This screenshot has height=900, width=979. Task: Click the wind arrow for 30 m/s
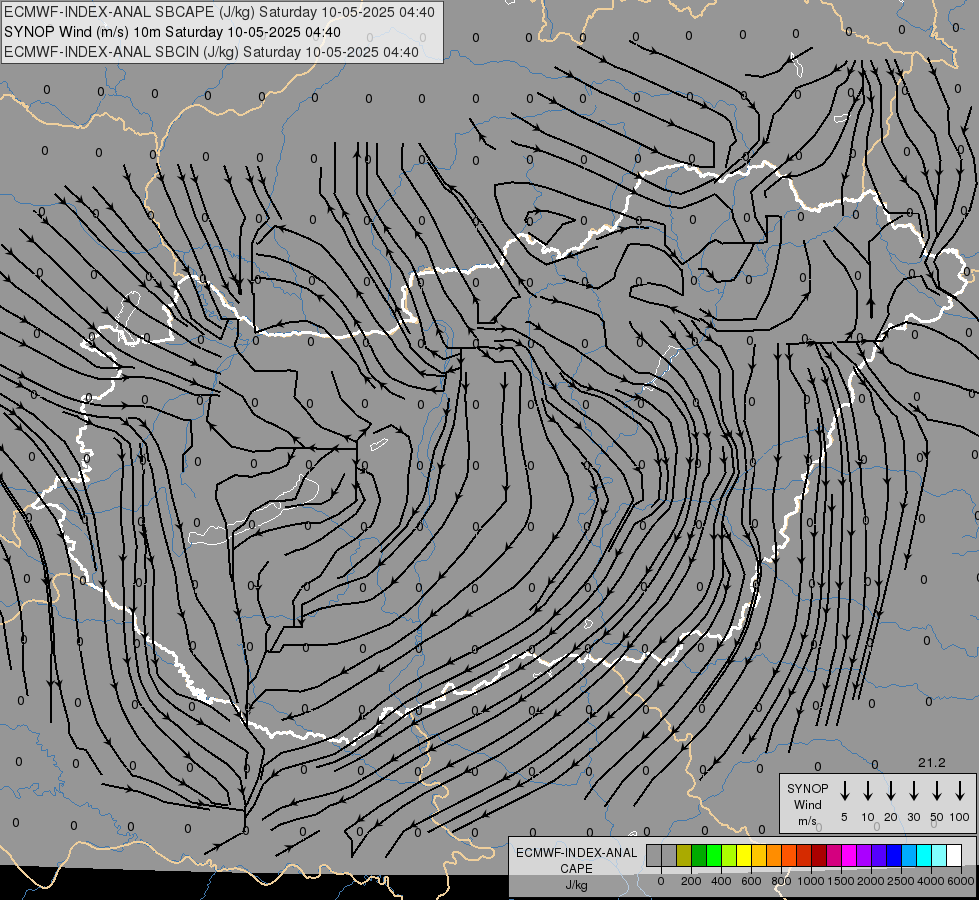pyautogui.click(x=913, y=791)
